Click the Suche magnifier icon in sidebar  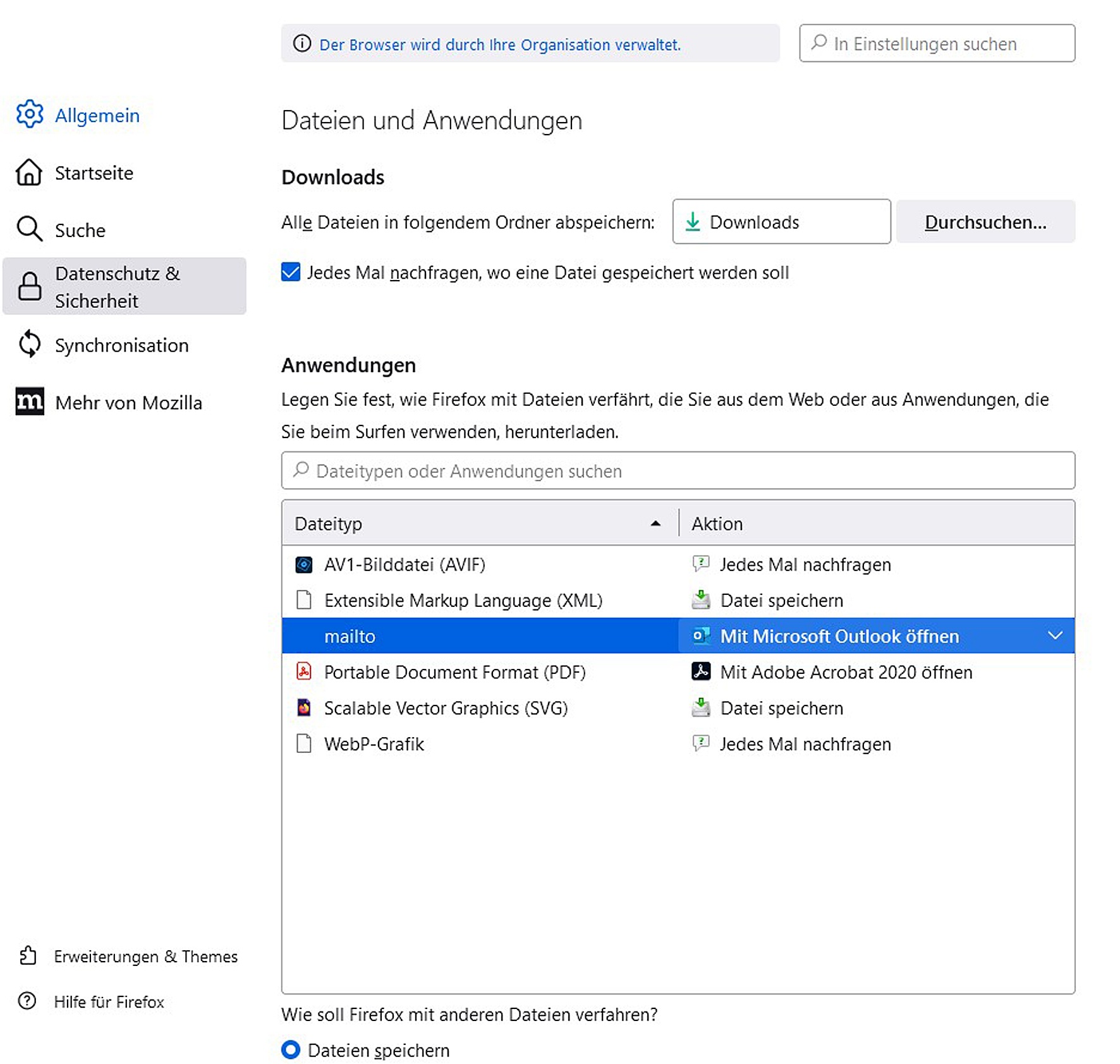click(x=29, y=229)
